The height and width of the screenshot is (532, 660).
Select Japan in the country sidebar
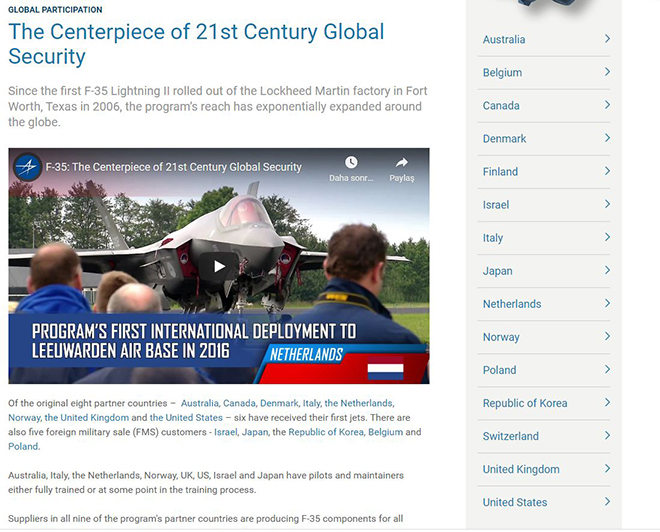[x=498, y=271]
